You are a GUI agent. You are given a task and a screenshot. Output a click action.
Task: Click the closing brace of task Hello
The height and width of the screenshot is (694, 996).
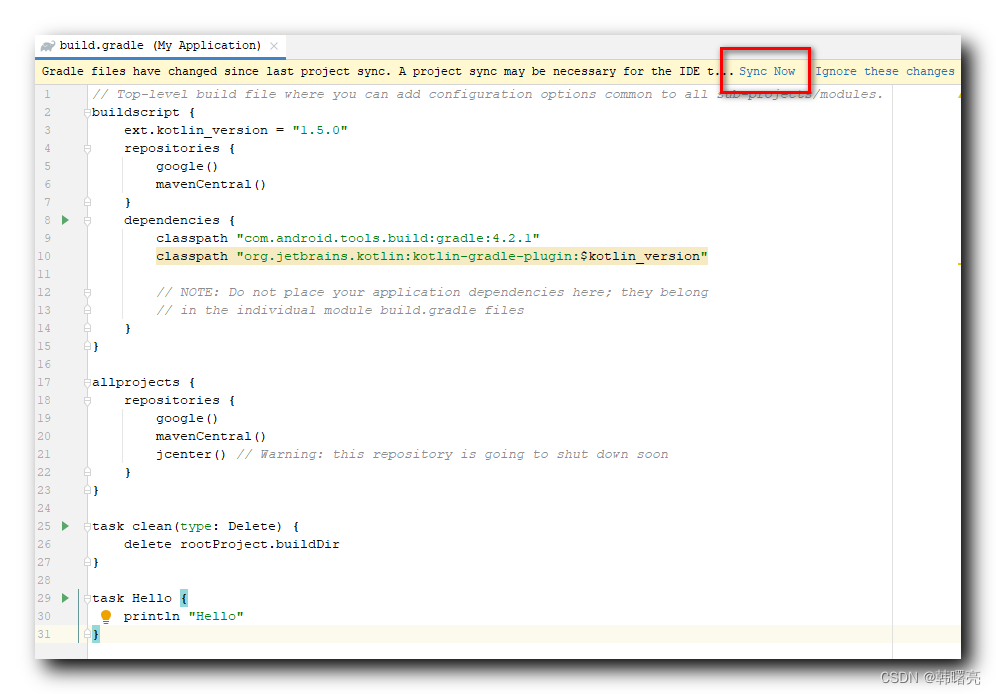(96, 634)
